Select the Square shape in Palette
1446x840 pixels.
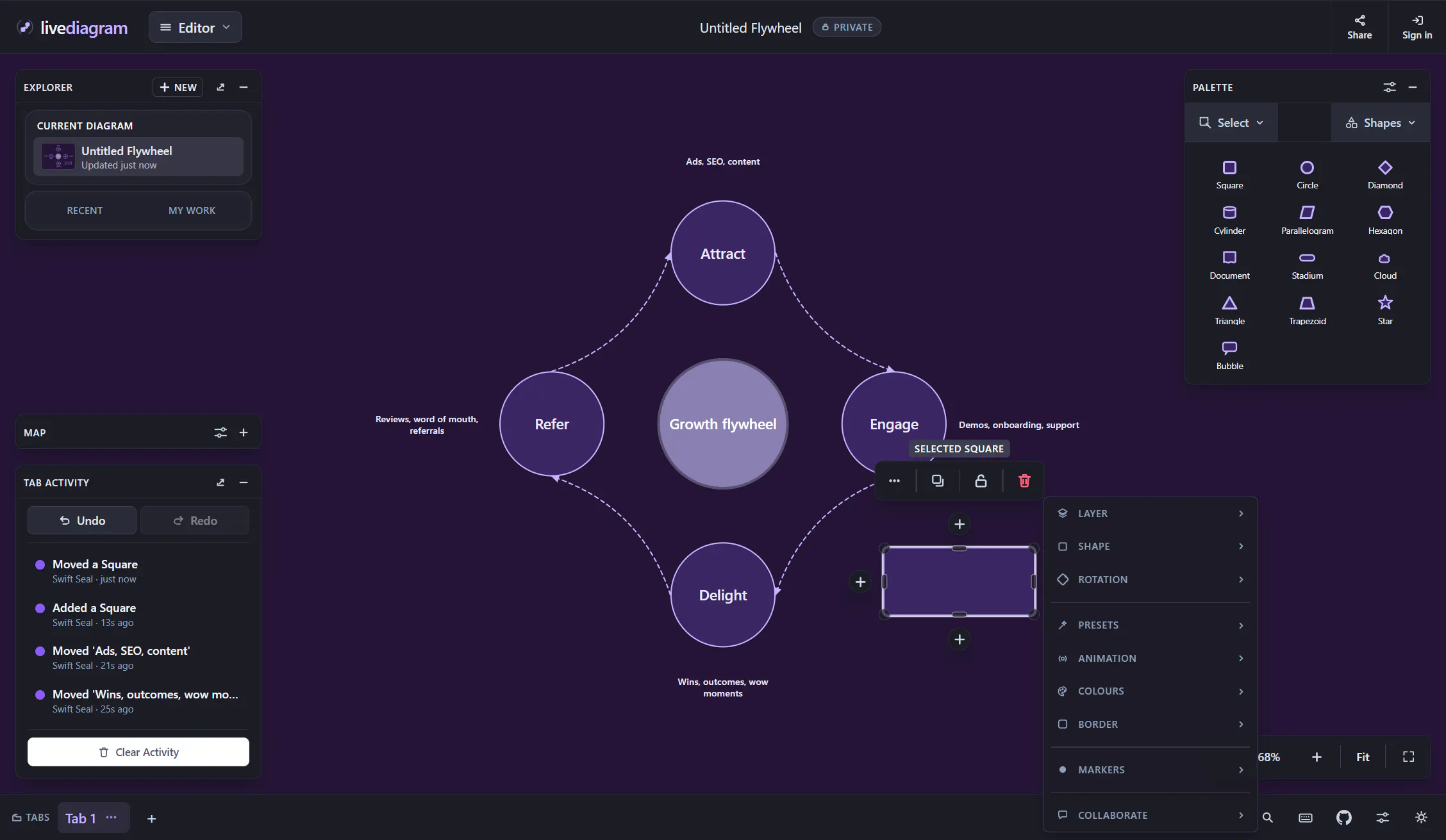pyautogui.click(x=1229, y=174)
